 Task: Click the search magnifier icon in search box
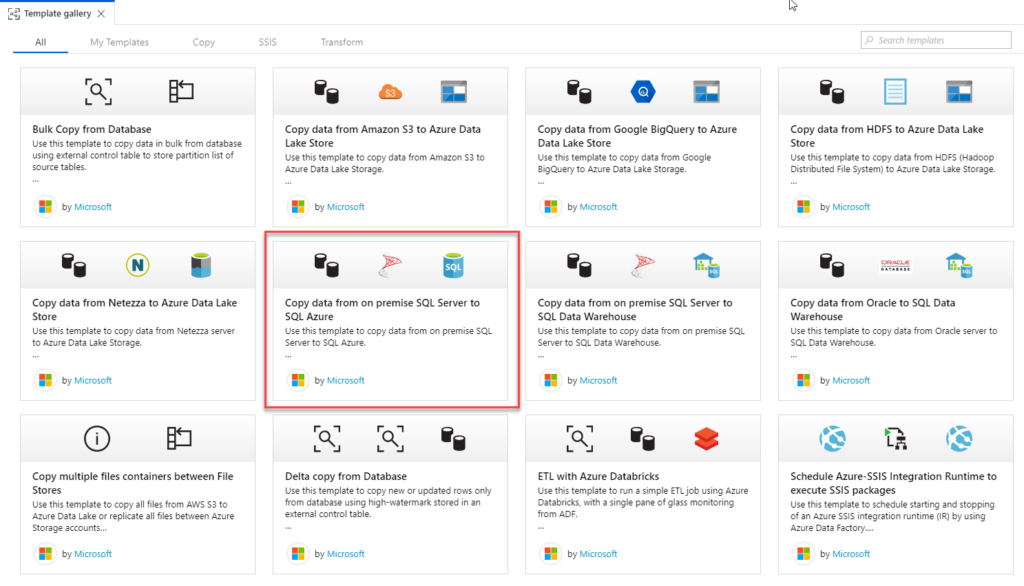[x=869, y=41]
